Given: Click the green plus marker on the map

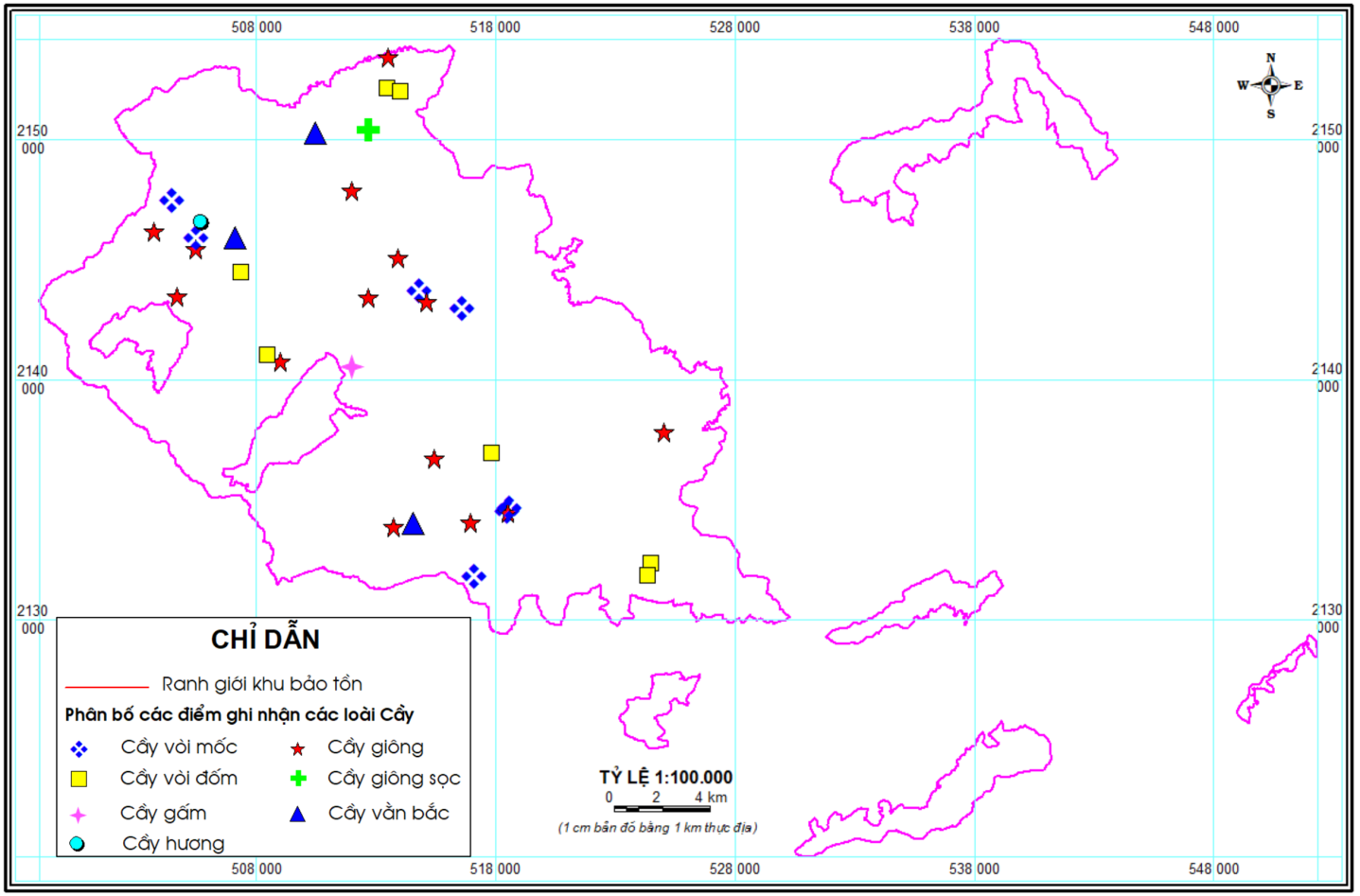Looking at the screenshot, I should coord(368,130).
